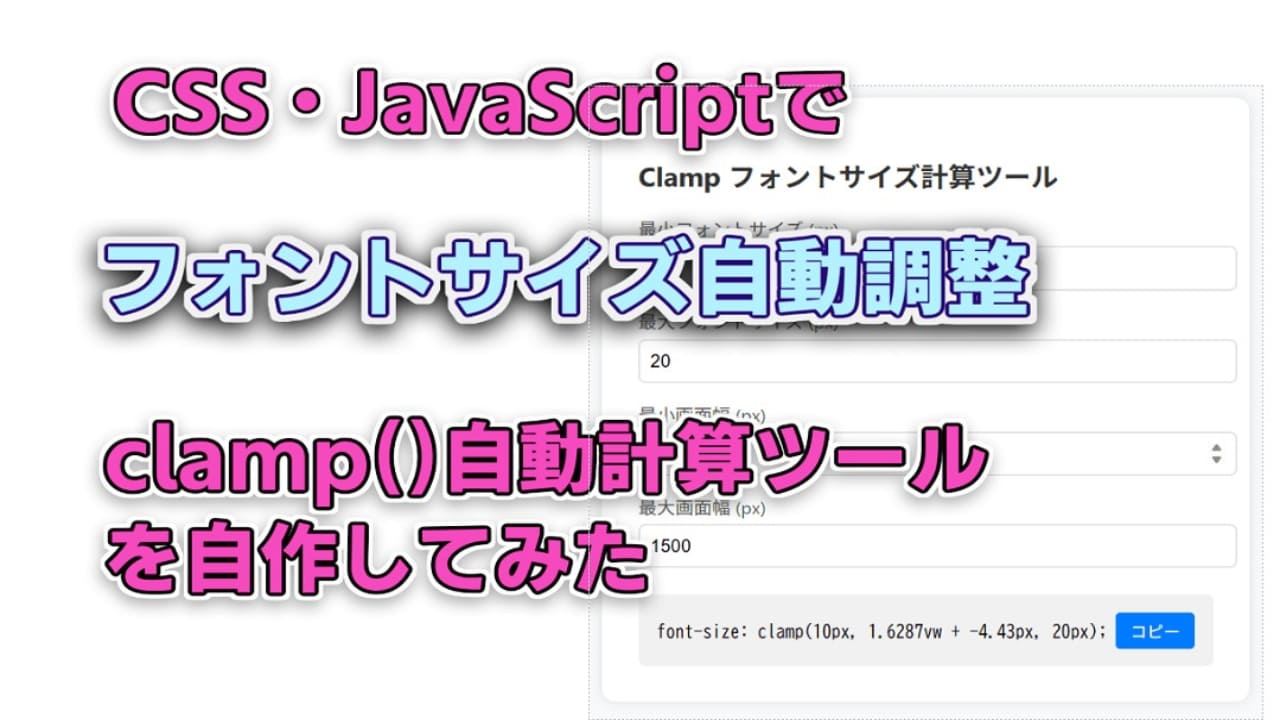The width and height of the screenshot is (1280, 720).
Task: Click the generated font-size clamp code text
Action: point(882,631)
